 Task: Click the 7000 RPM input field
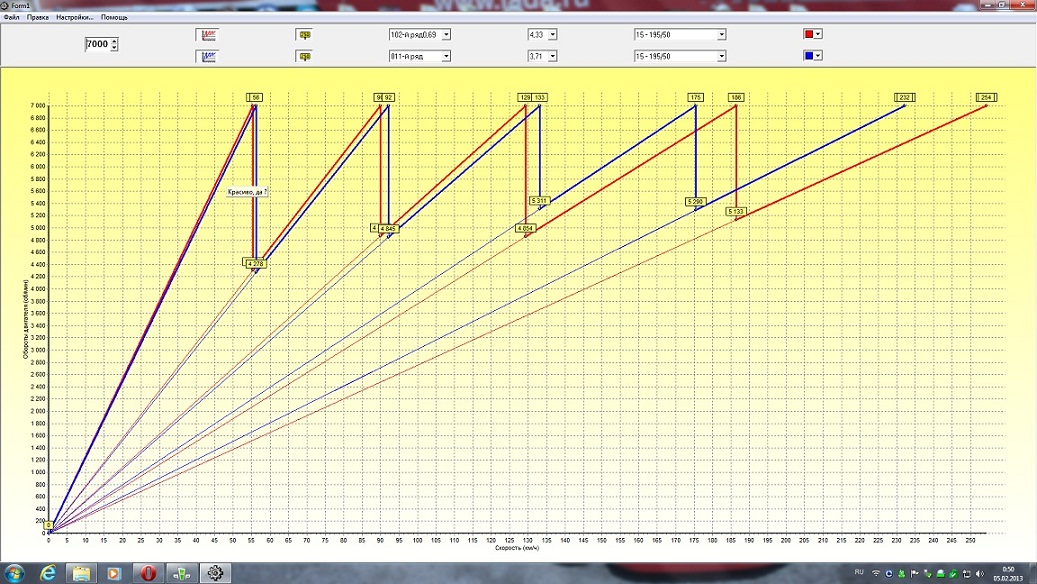[x=97, y=44]
